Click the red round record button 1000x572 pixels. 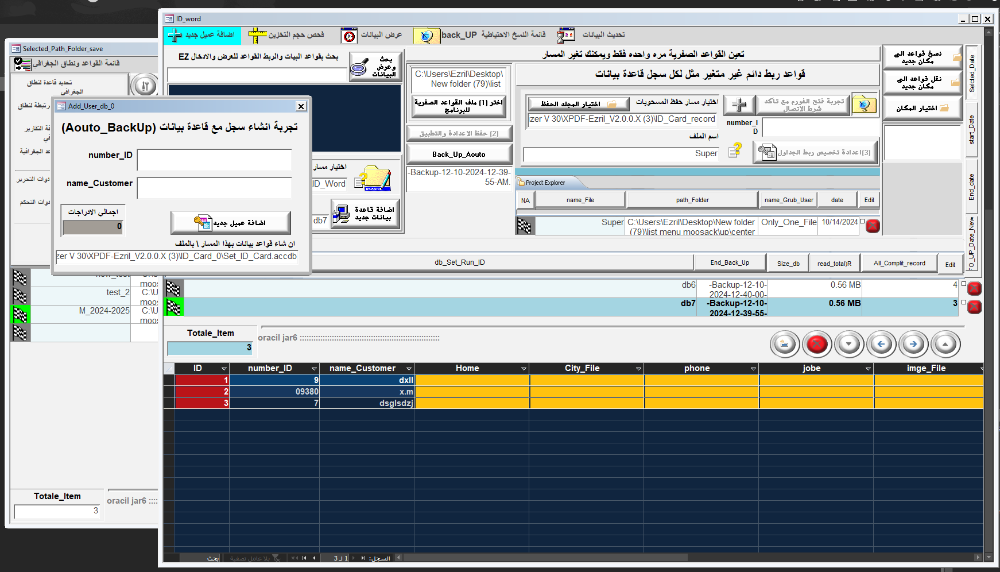point(818,344)
